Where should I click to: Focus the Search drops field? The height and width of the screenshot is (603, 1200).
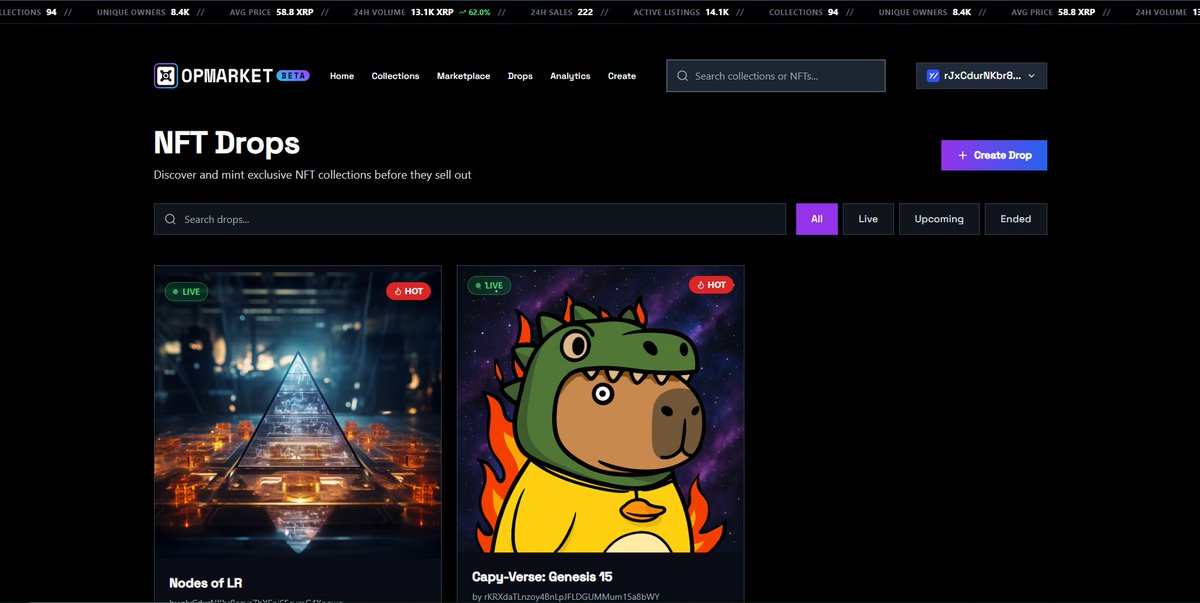(x=470, y=219)
